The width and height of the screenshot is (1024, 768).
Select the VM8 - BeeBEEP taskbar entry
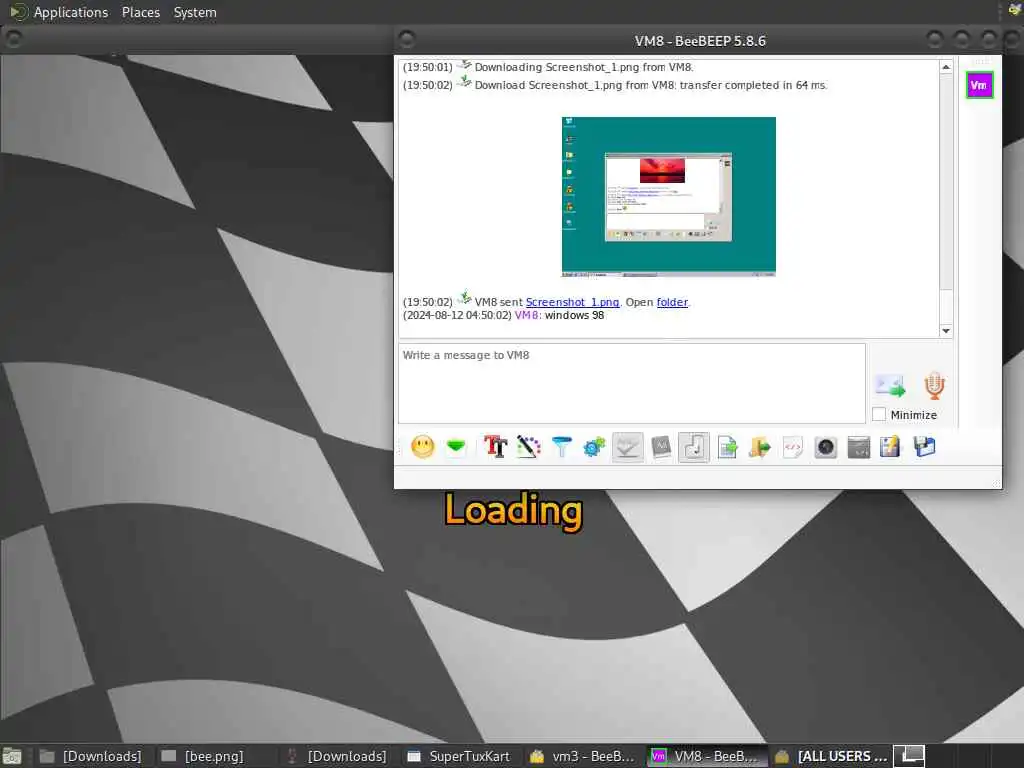pyautogui.click(x=707, y=756)
